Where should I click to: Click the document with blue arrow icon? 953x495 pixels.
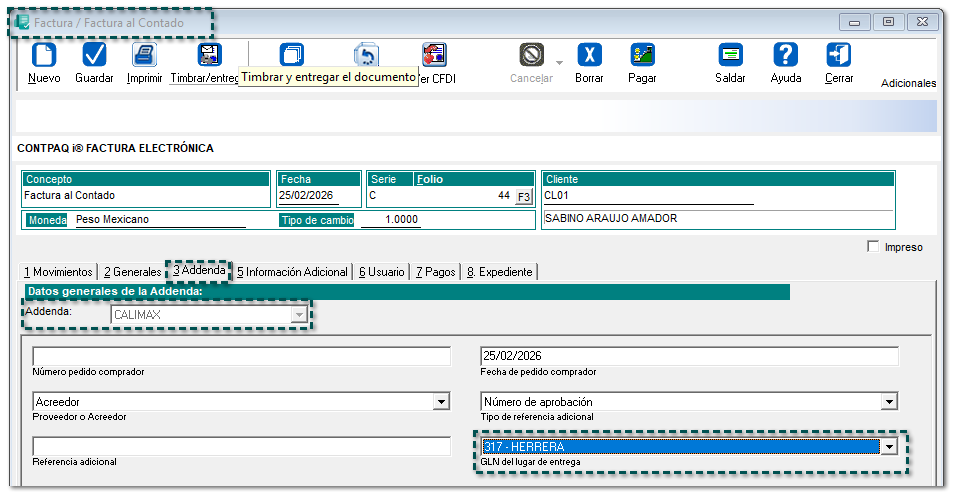click(366, 55)
